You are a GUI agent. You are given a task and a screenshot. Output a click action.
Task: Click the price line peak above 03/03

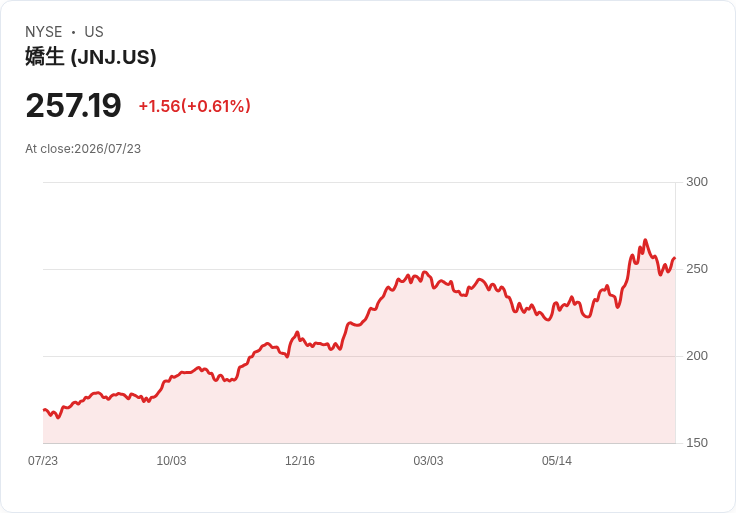tap(425, 272)
